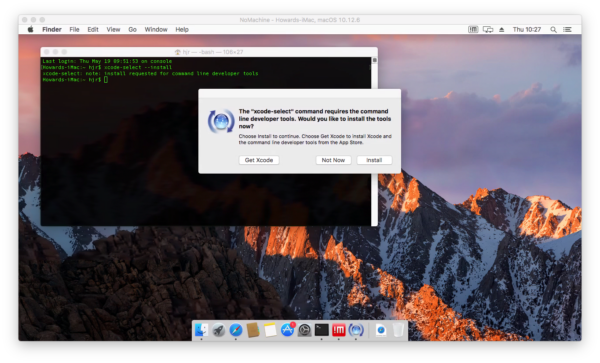Open Safari document file in Dock
This screenshot has width=600, height=363.
tap(381, 330)
